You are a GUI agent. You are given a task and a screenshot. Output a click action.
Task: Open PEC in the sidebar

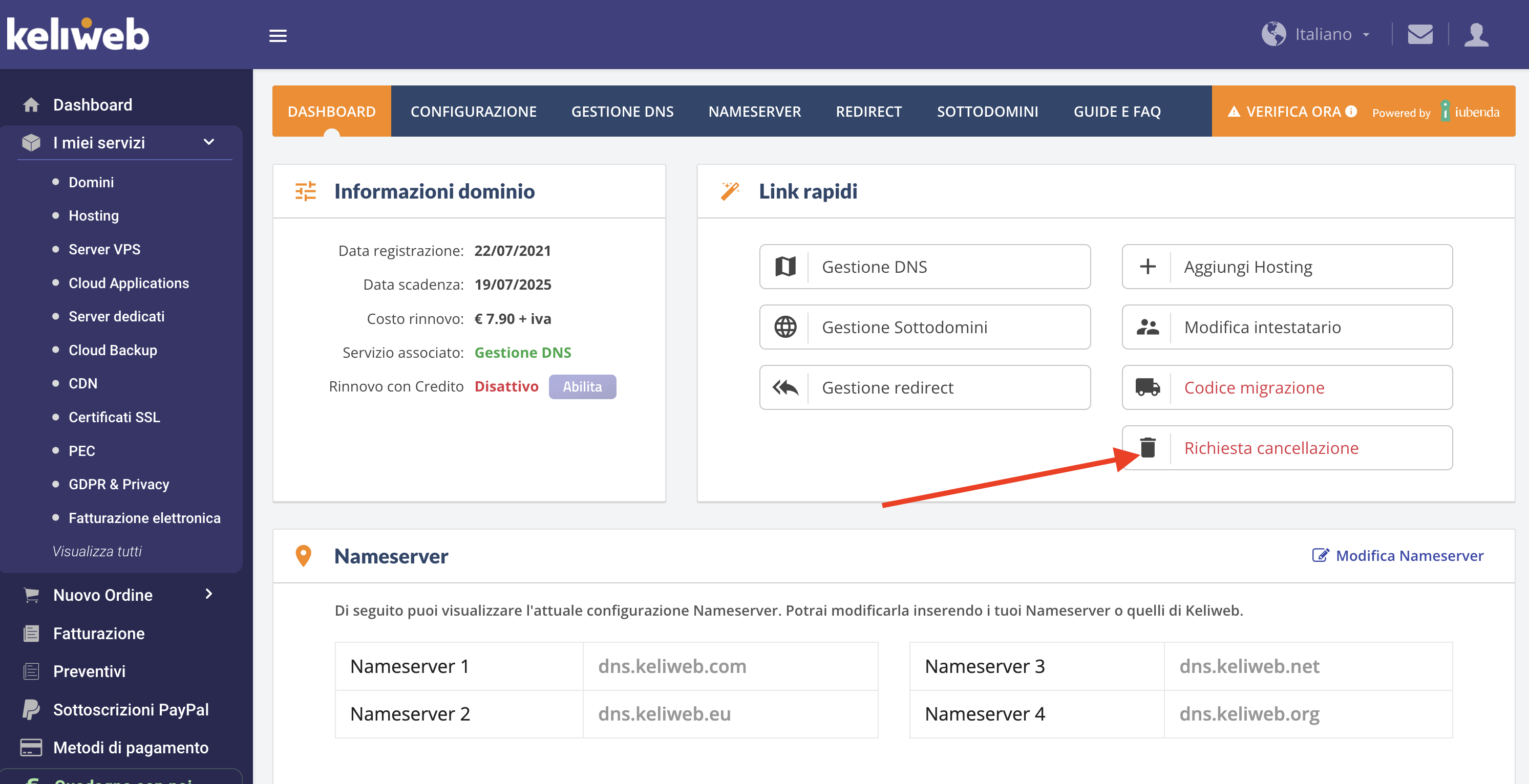(x=81, y=451)
